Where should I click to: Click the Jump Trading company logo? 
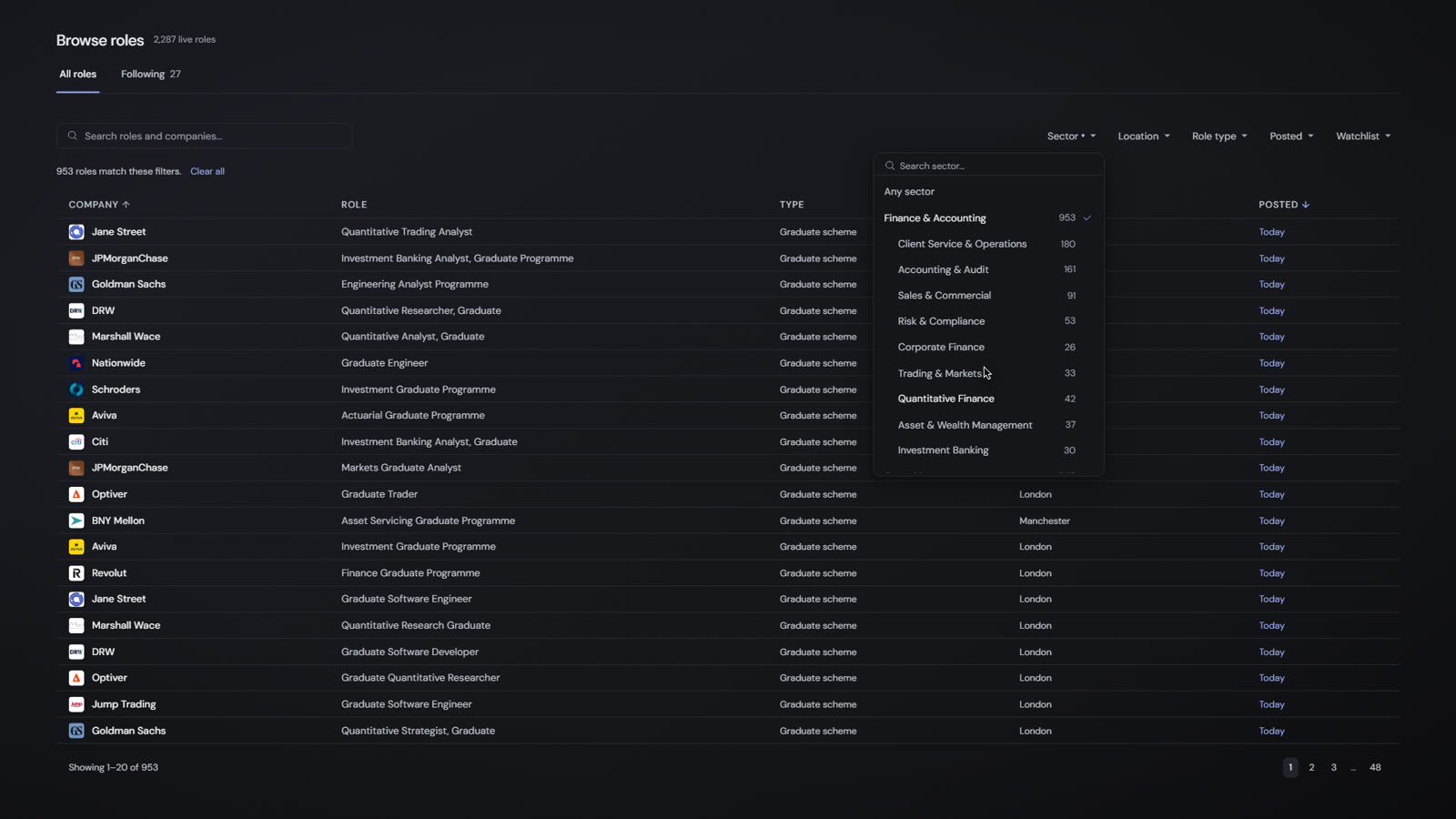[x=76, y=704]
